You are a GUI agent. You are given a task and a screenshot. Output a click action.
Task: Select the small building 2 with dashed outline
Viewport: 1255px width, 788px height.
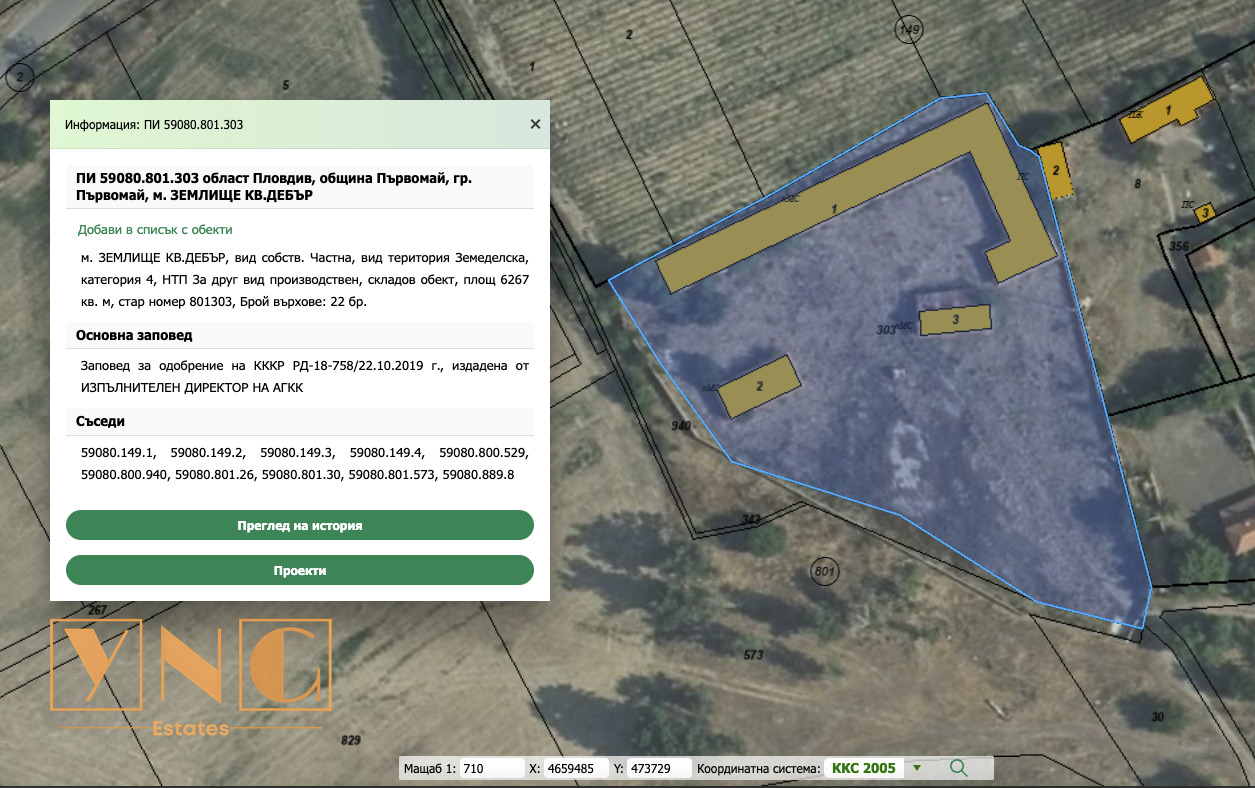[x=1054, y=171]
